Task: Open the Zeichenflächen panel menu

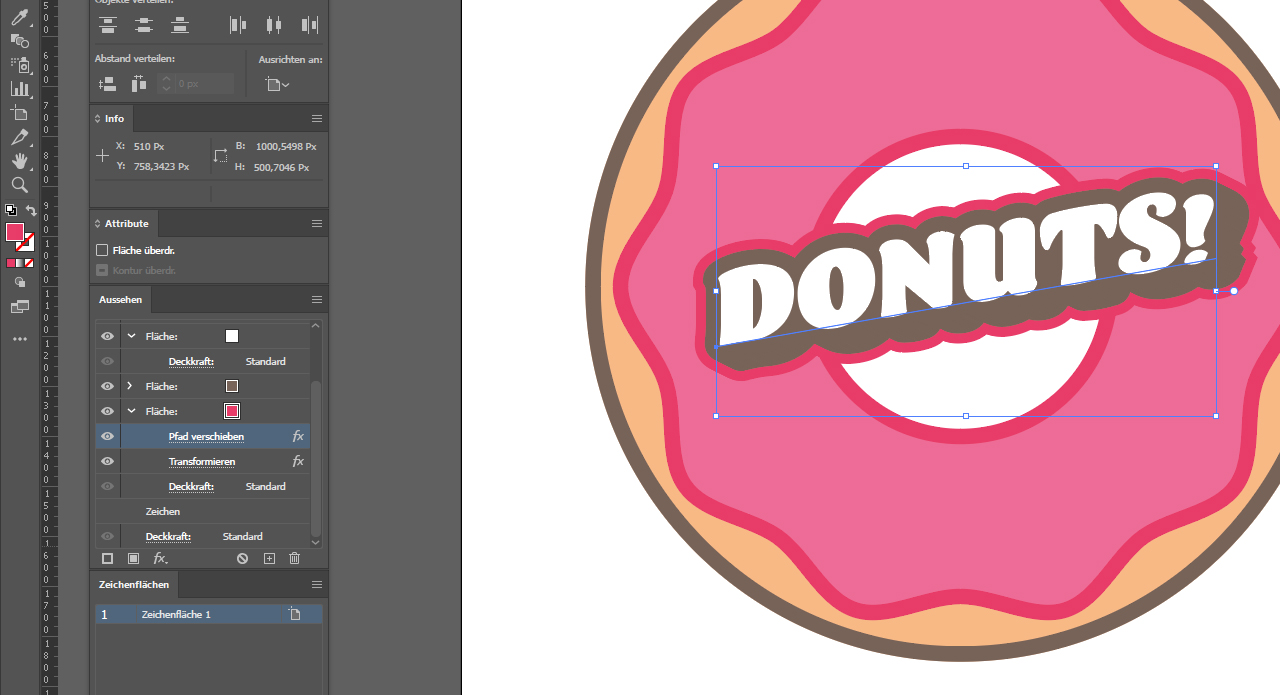Action: 317,584
